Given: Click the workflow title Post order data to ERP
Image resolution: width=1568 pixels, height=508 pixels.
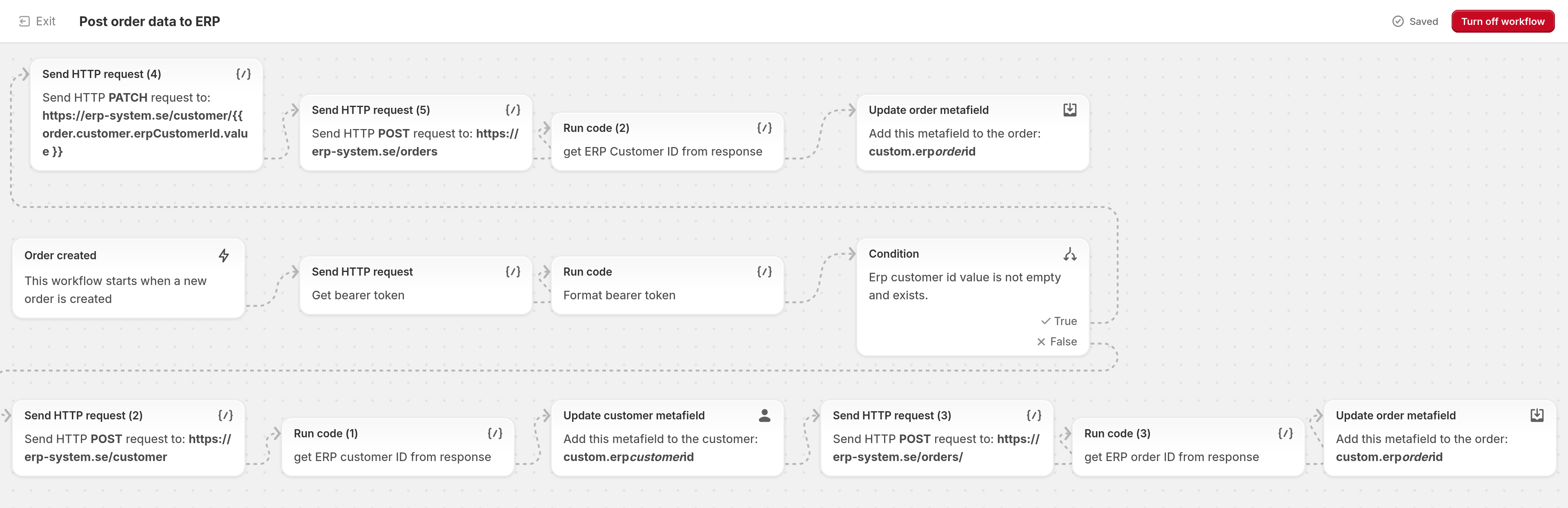Looking at the screenshot, I should tap(149, 21).
